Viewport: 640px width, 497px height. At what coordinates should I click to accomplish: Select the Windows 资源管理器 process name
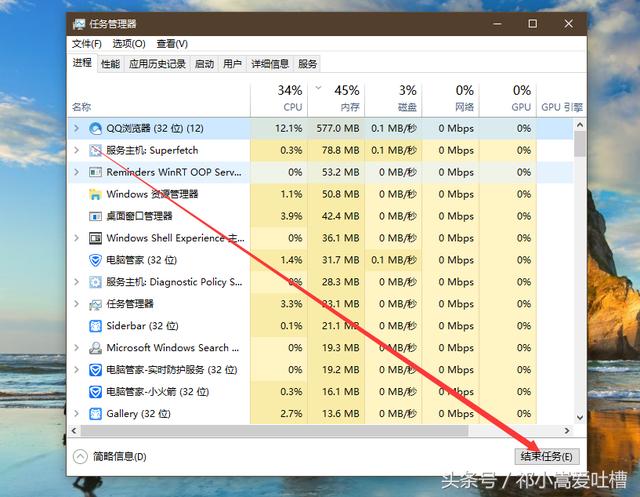tap(152, 194)
